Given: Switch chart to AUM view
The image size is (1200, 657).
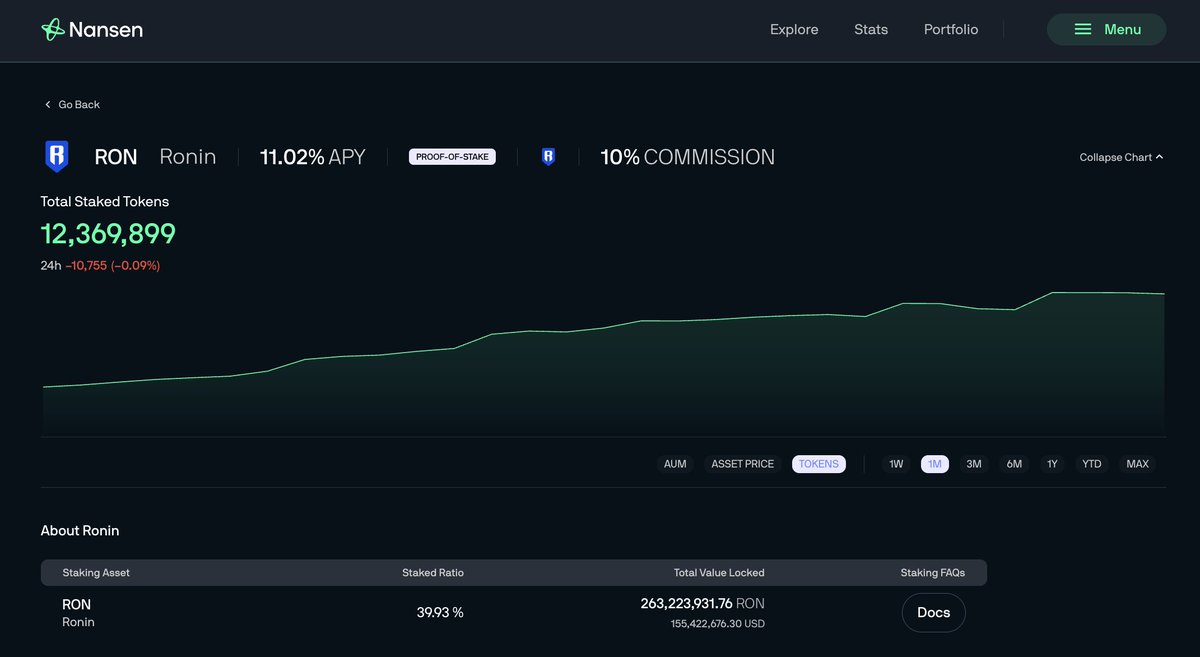Looking at the screenshot, I should tap(675, 464).
